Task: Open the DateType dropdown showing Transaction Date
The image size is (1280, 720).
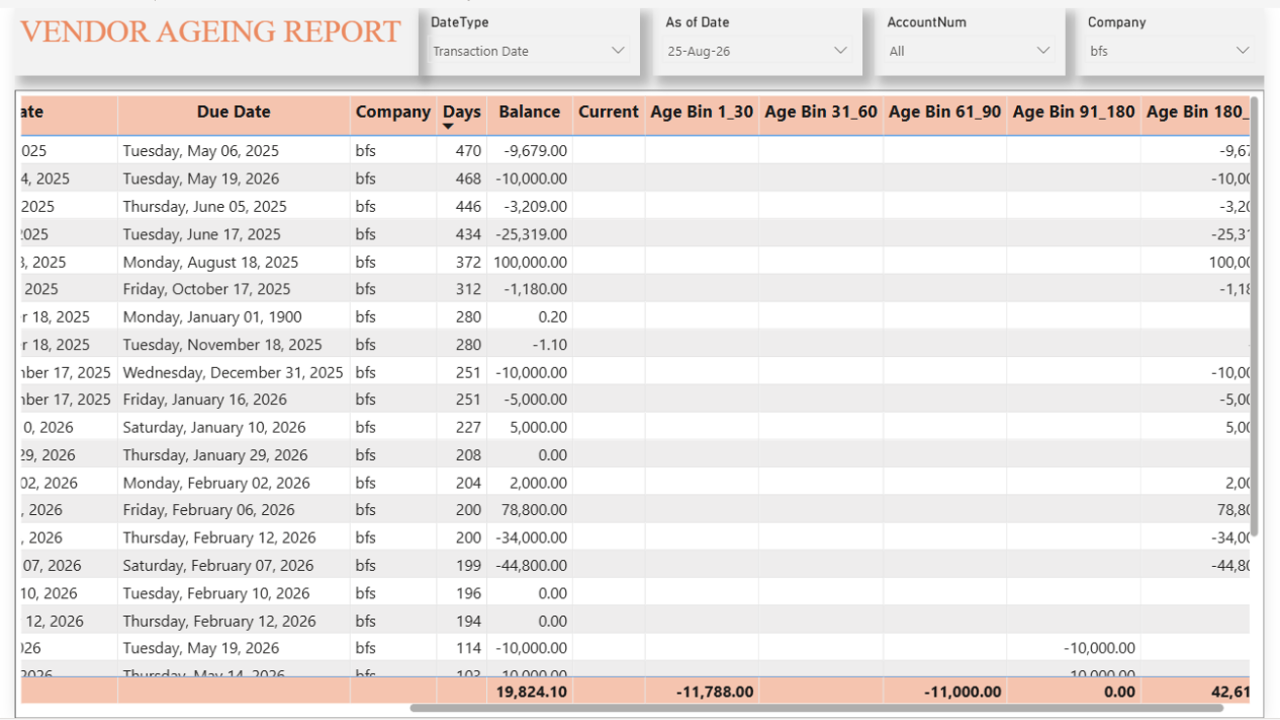Action: [x=529, y=51]
